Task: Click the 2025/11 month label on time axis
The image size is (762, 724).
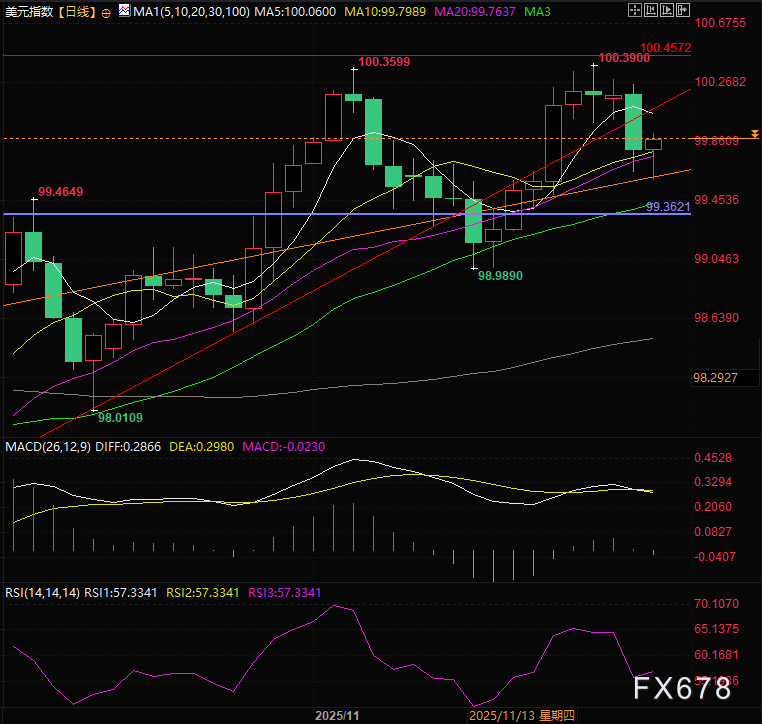Action: (336, 716)
